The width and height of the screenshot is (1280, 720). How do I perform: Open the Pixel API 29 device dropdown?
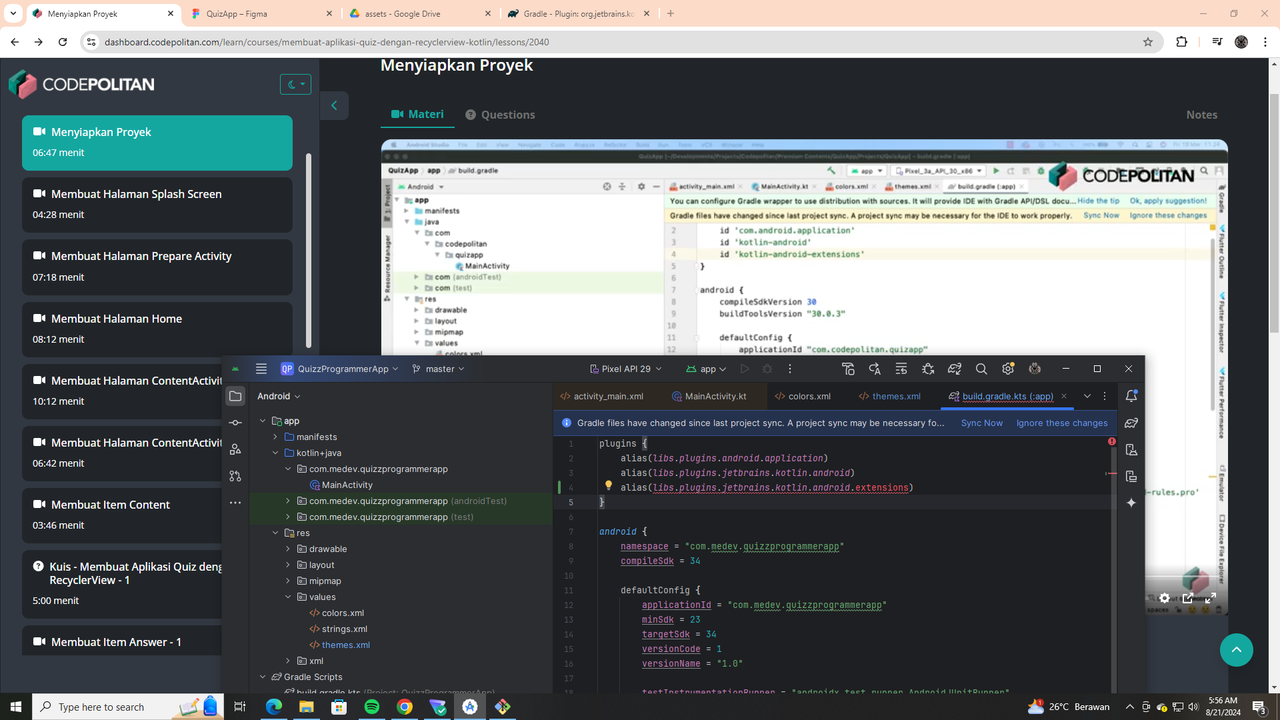[626, 369]
